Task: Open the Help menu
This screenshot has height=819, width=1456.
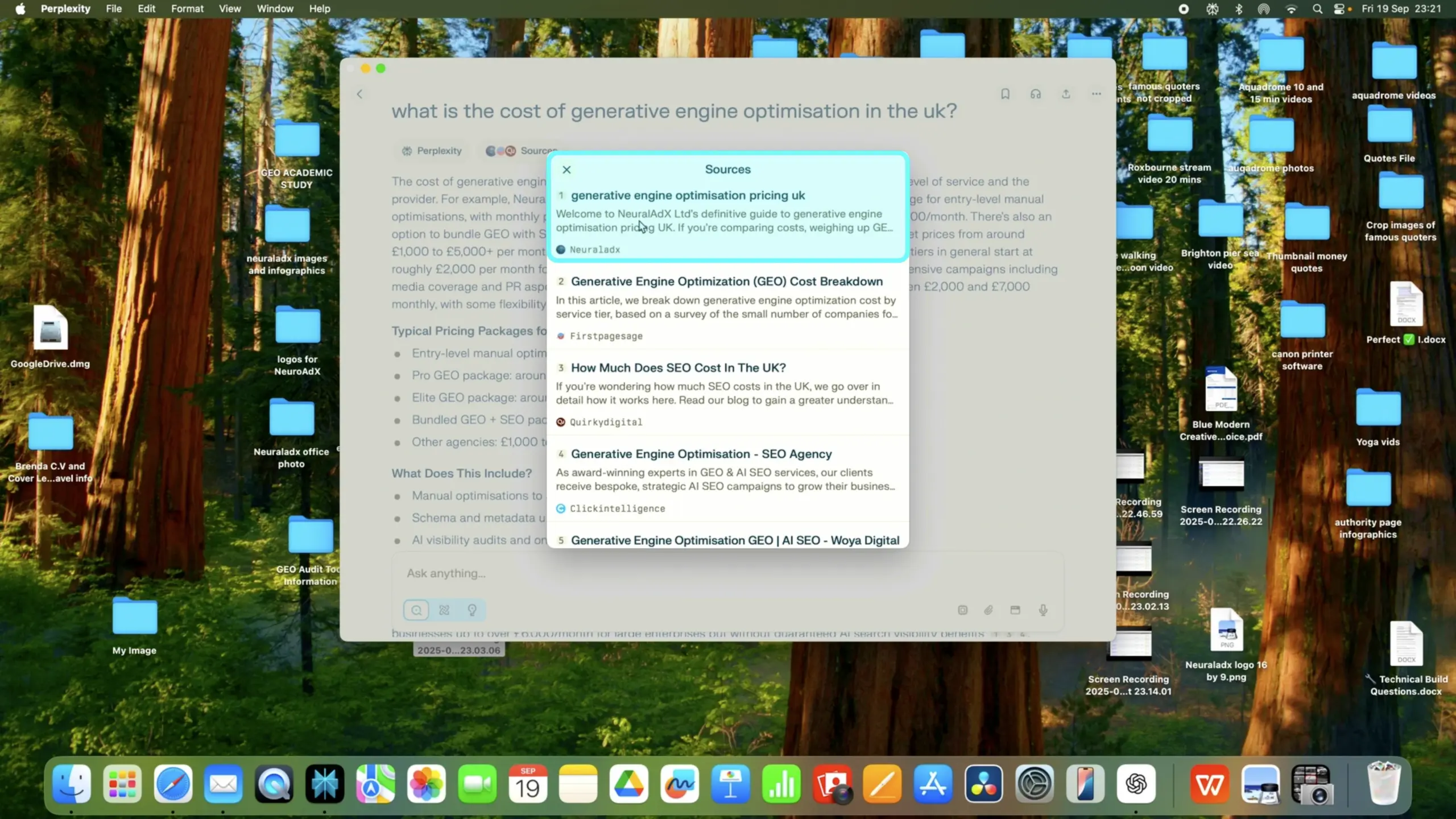Action: (320, 9)
